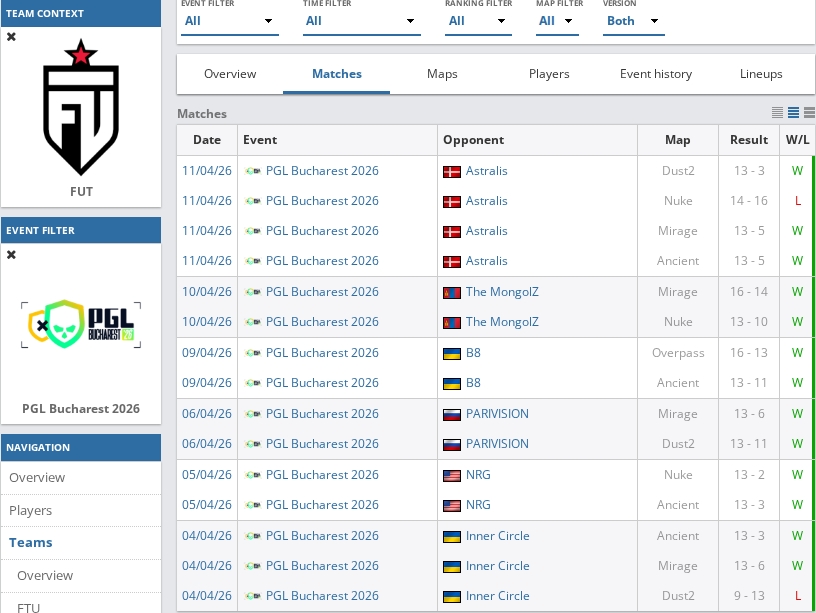
Task: Click the L mark in Astralis Nuke row
Action: coord(797,201)
